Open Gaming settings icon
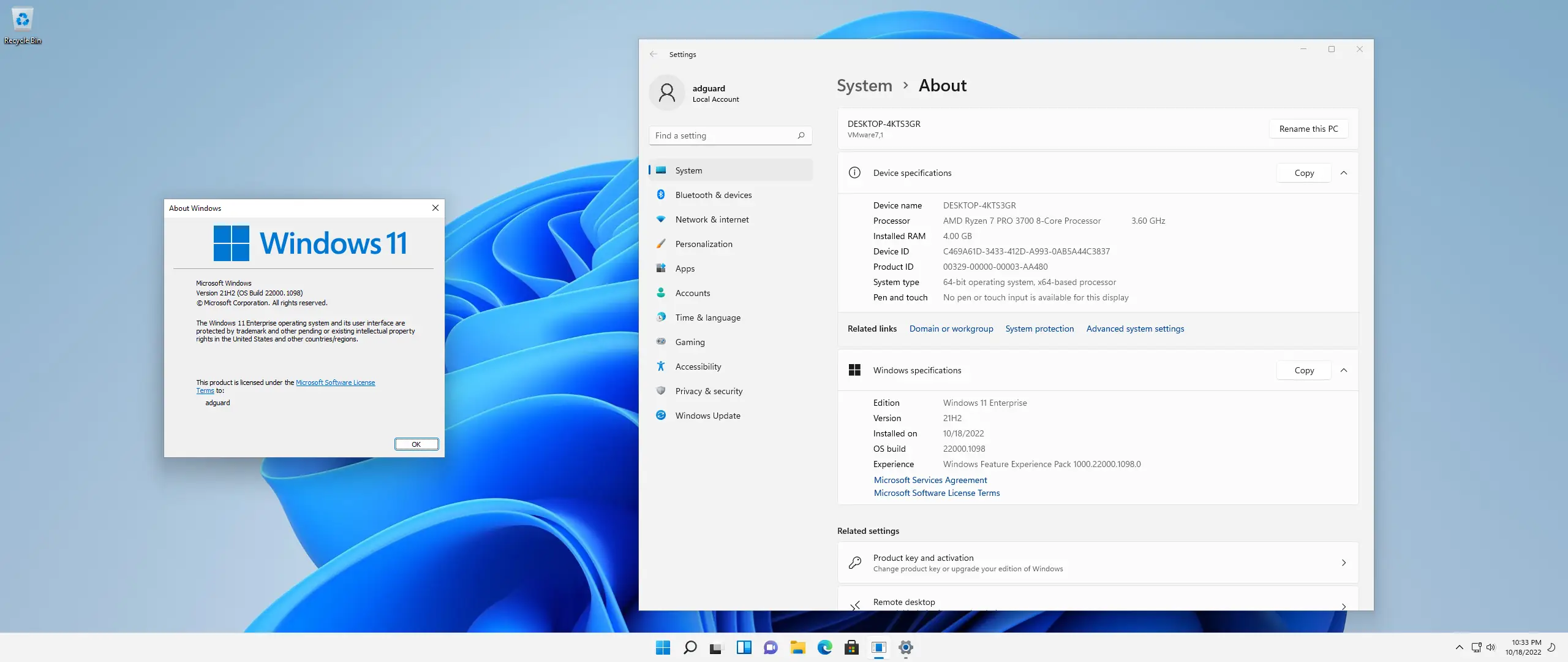Screen dimensions: 1568x662 tap(661, 341)
